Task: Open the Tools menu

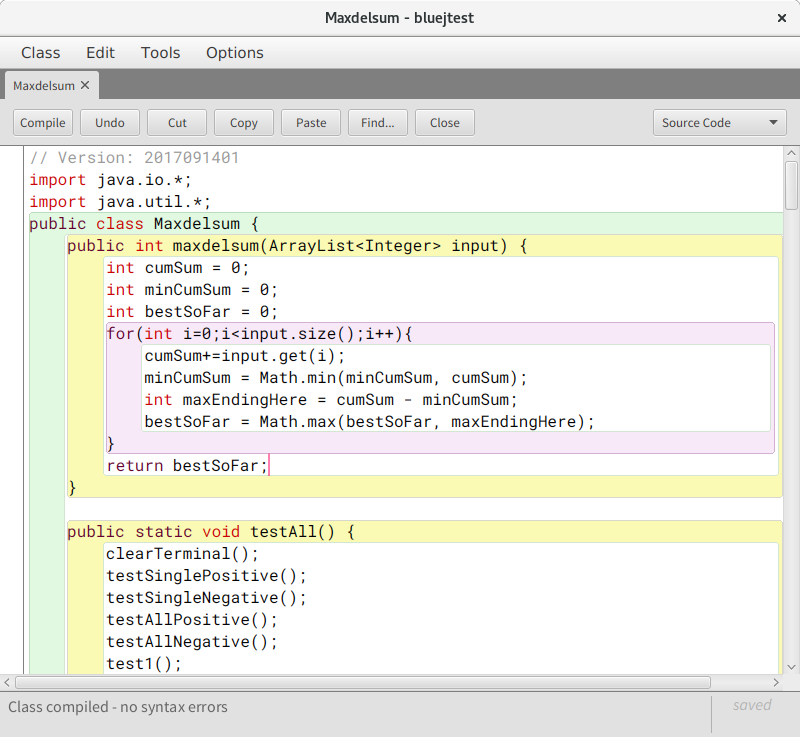Action: (x=161, y=53)
